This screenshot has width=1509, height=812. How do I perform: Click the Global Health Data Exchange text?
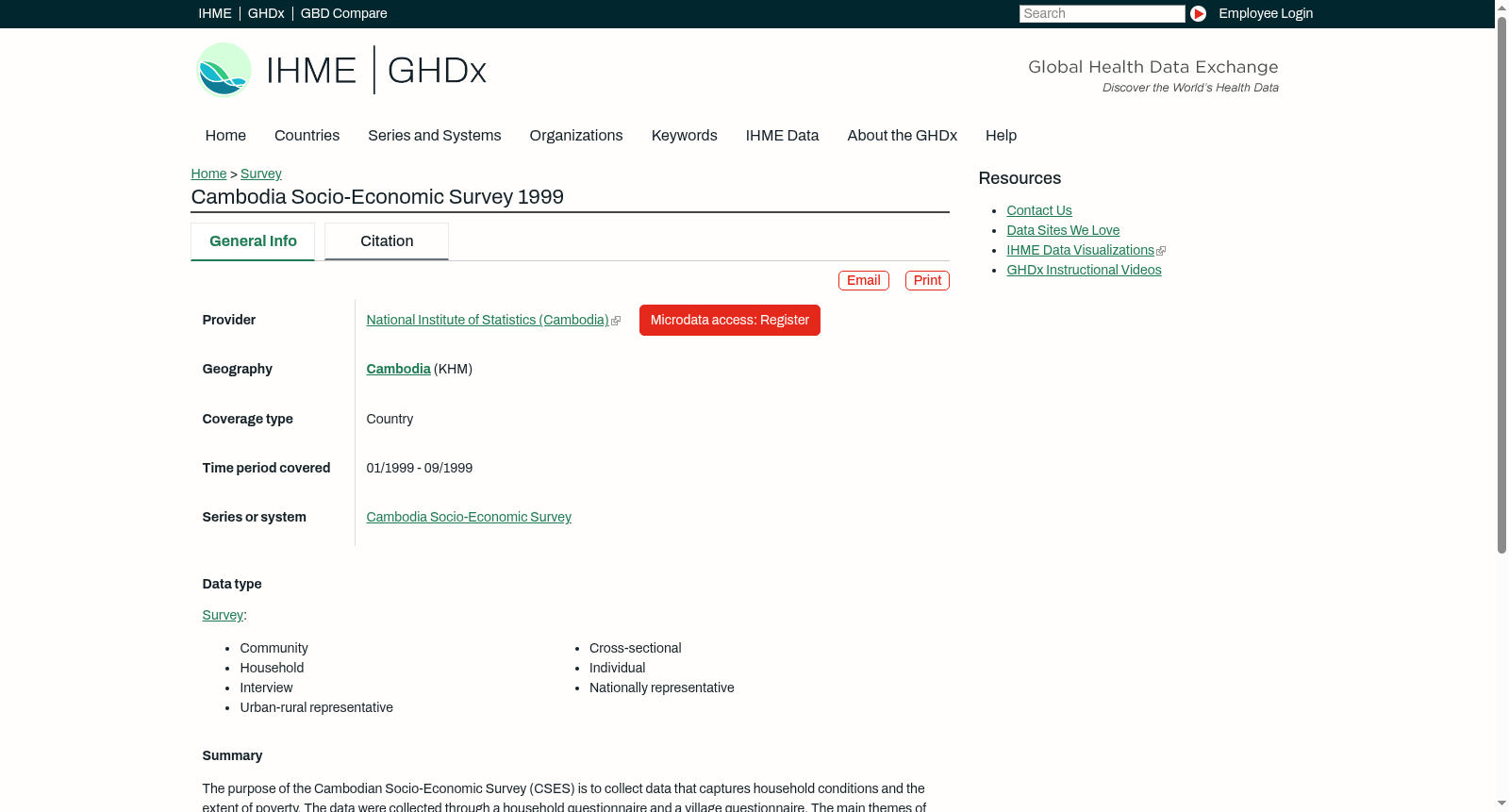coord(1152,67)
